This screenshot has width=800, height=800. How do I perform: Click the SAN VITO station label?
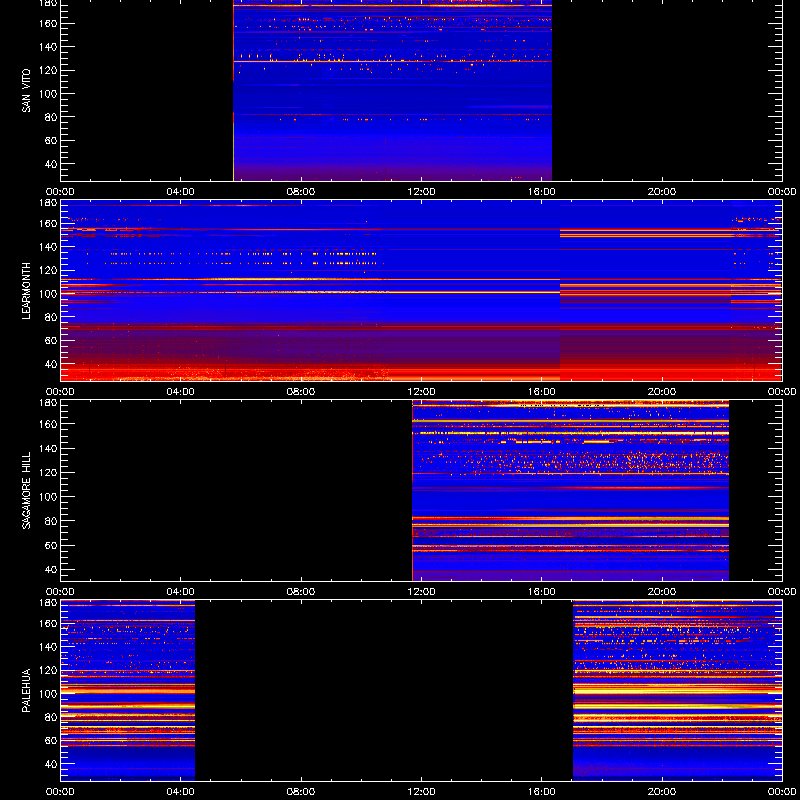(x=26, y=91)
